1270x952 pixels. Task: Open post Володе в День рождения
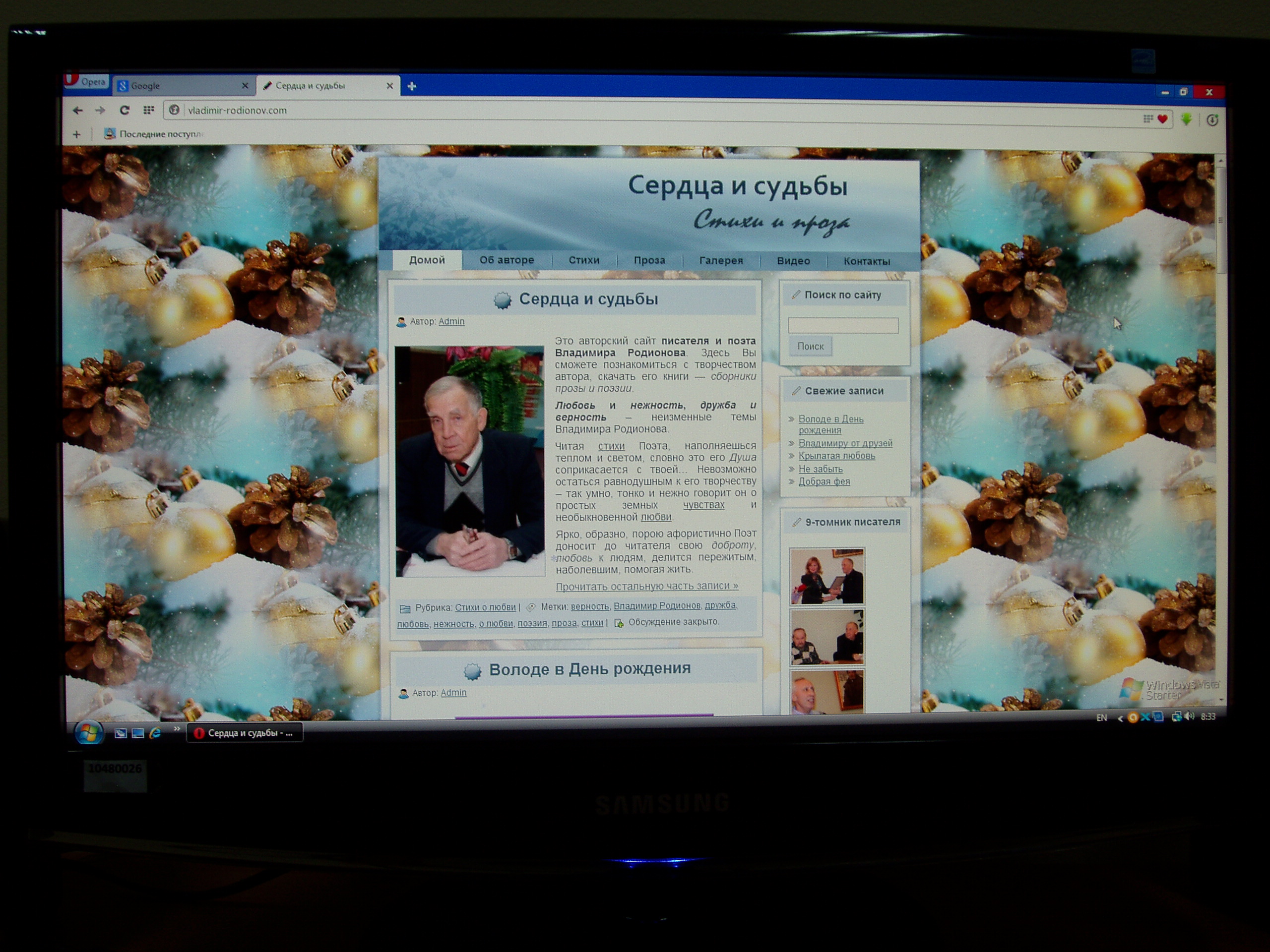point(590,669)
